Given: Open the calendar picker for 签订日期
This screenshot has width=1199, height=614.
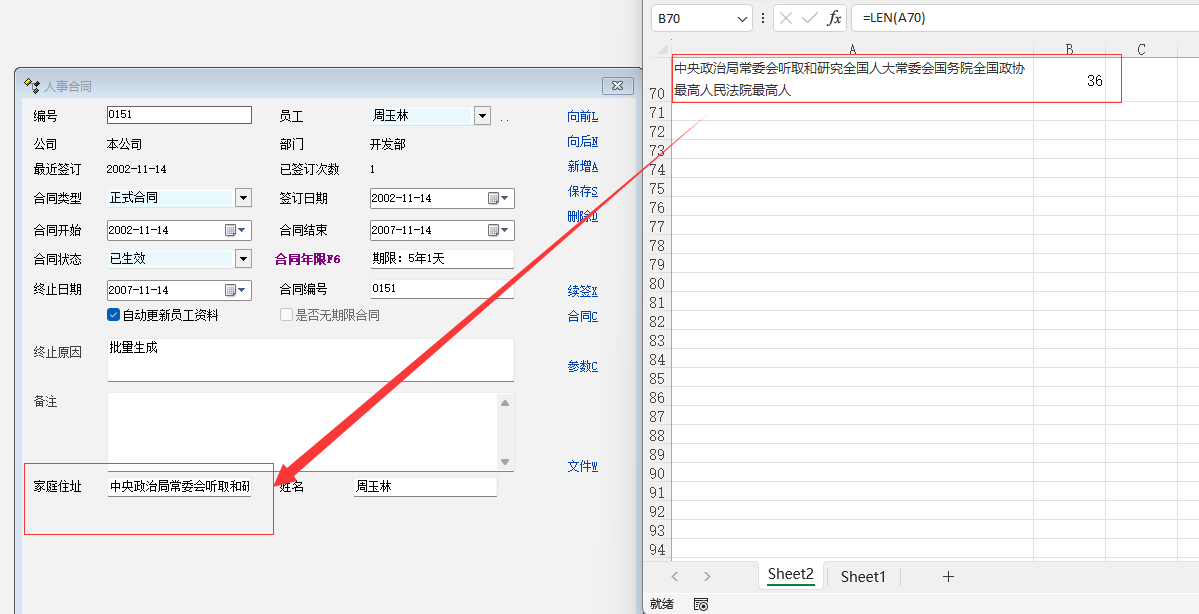Looking at the screenshot, I should [x=498, y=199].
